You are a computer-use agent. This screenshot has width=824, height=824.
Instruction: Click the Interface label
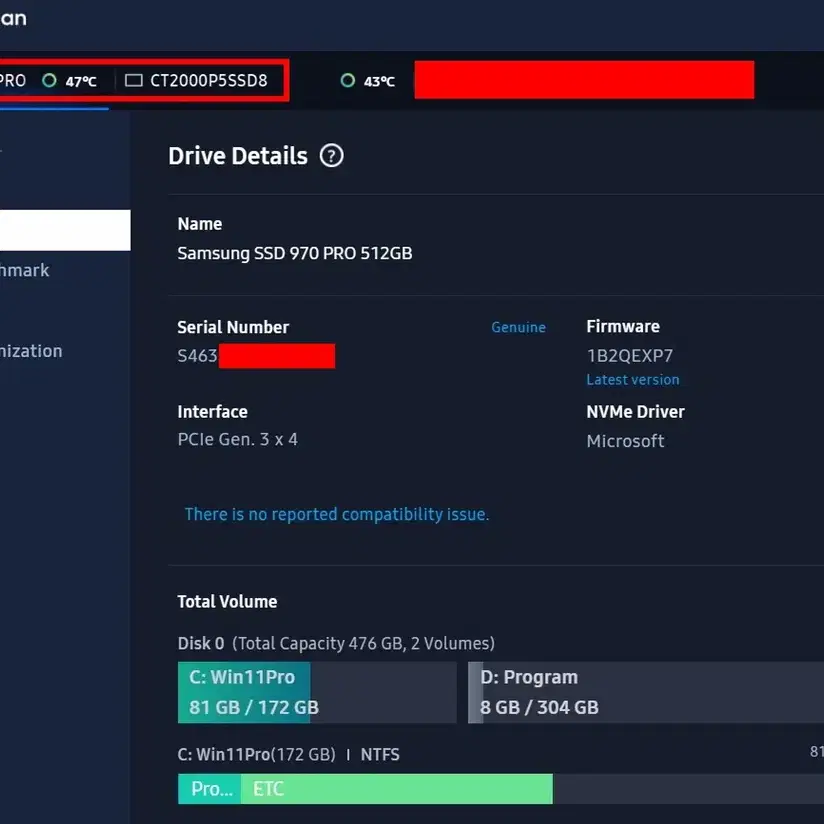[x=212, y=412]
